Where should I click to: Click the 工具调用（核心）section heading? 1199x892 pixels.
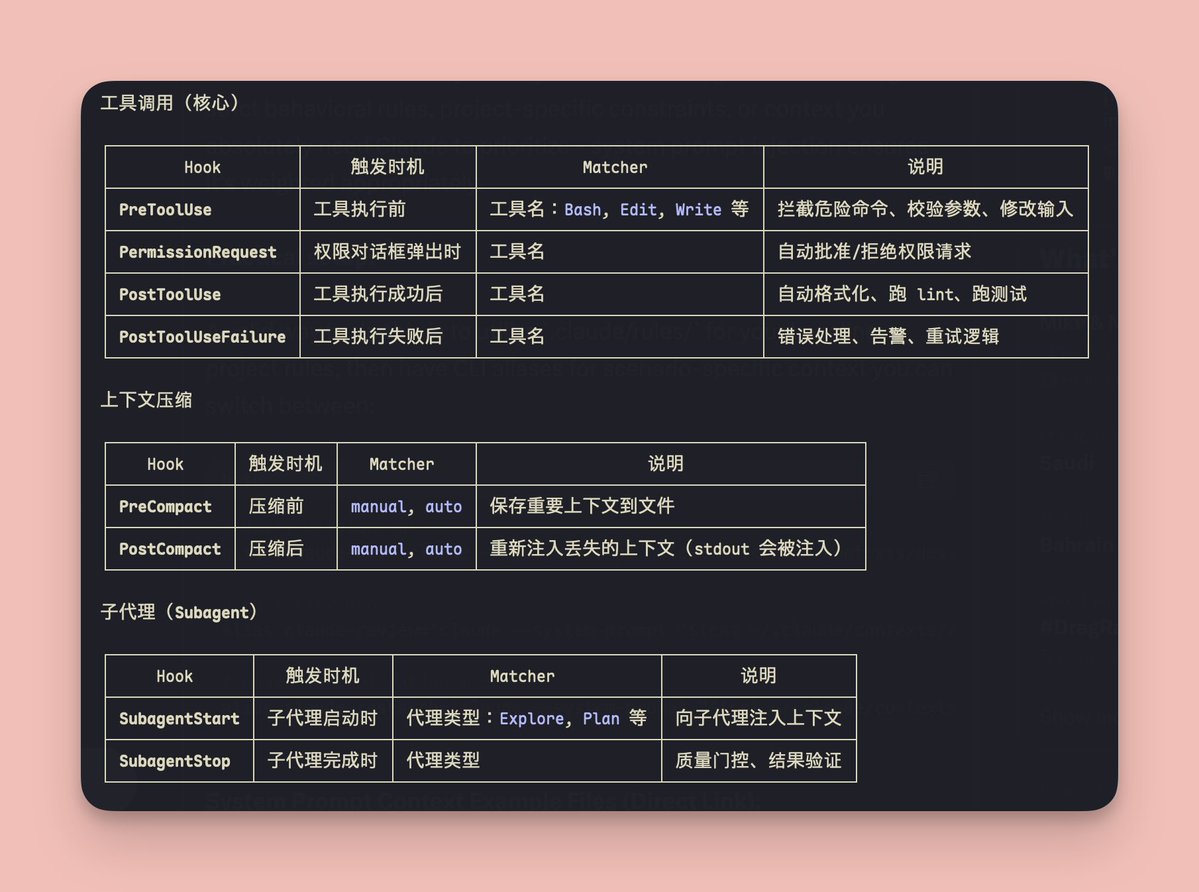[x=170, y=102]
